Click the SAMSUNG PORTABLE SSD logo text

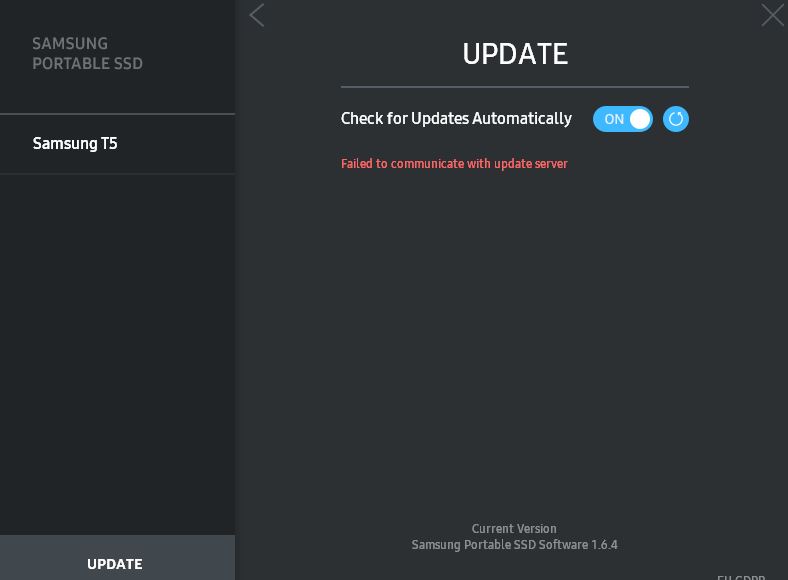[x=87, y=53]
